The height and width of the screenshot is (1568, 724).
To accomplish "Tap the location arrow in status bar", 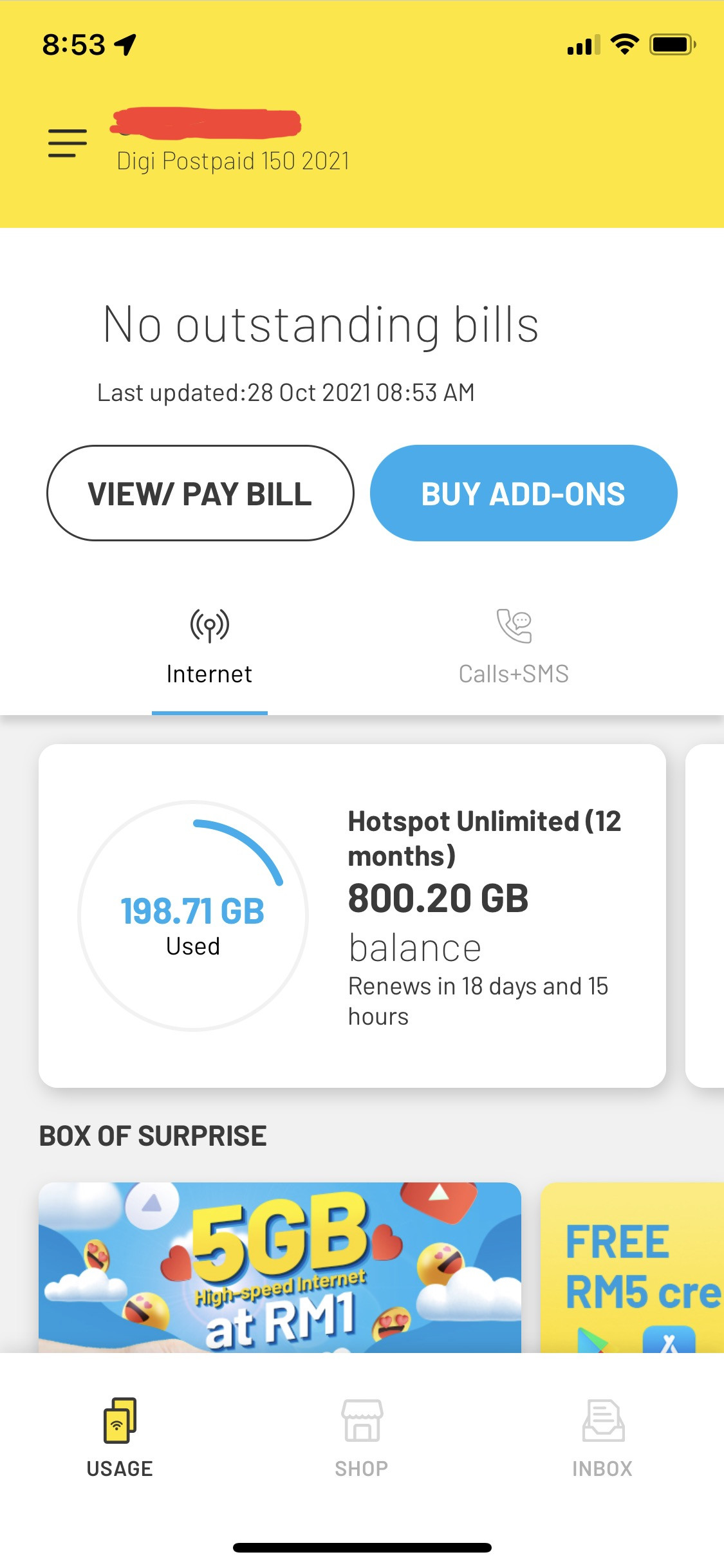I will 125,44.
